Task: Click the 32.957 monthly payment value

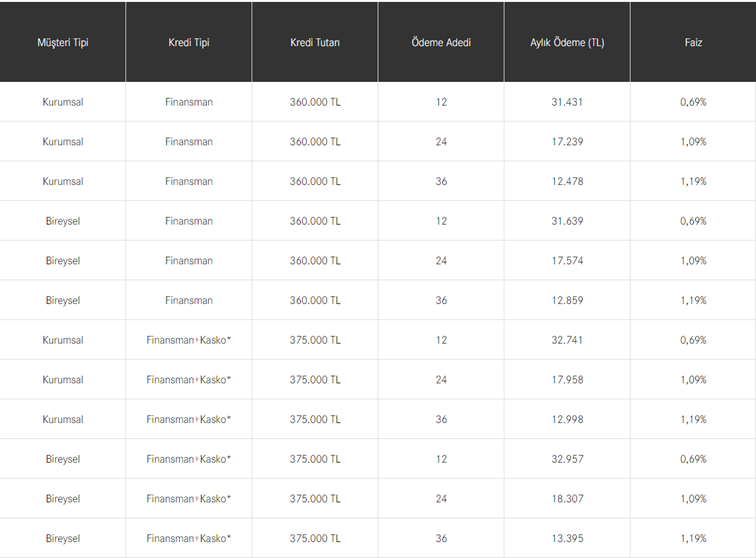Action: 567,459
